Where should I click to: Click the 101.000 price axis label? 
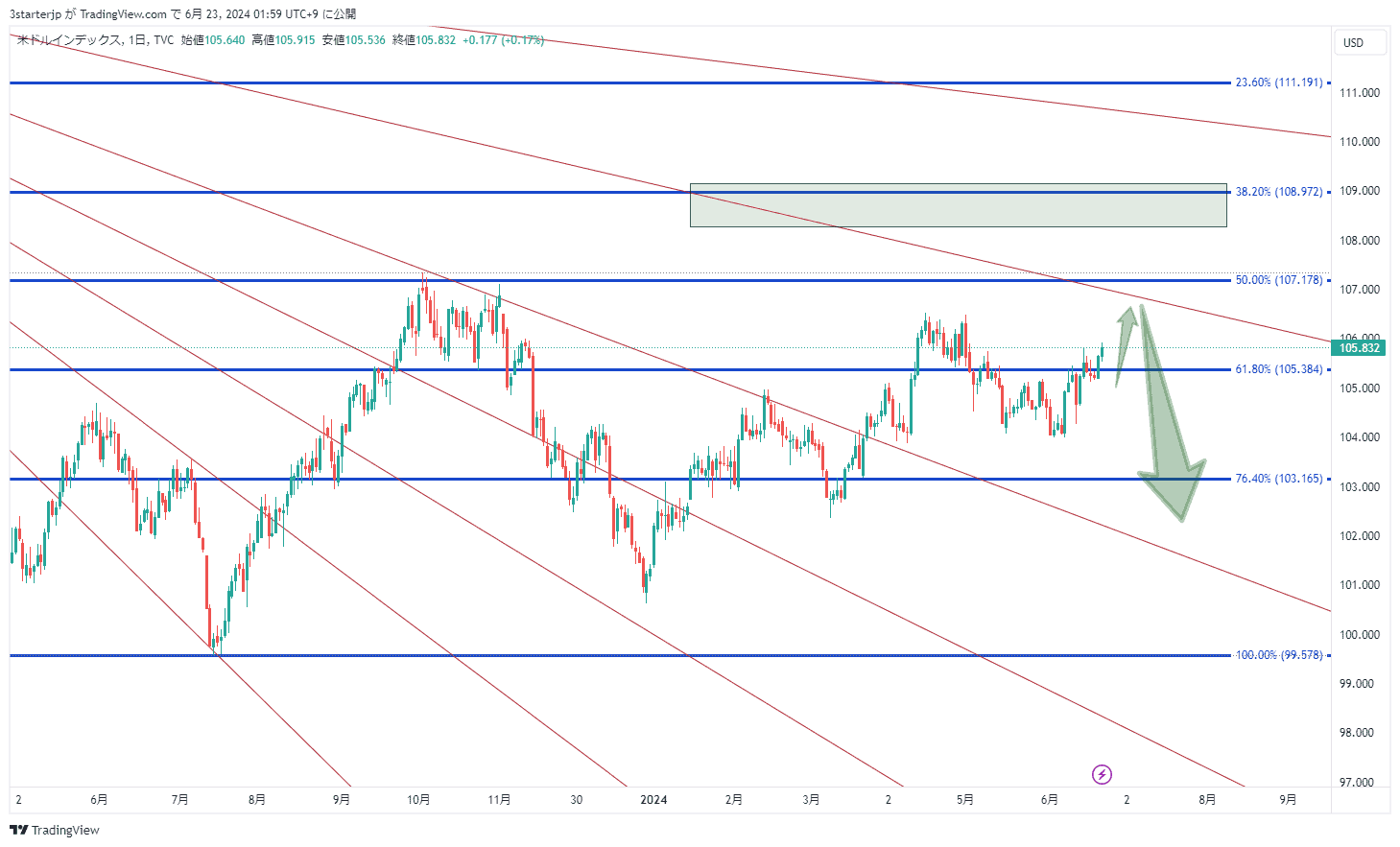click(x=1360, y=585)
